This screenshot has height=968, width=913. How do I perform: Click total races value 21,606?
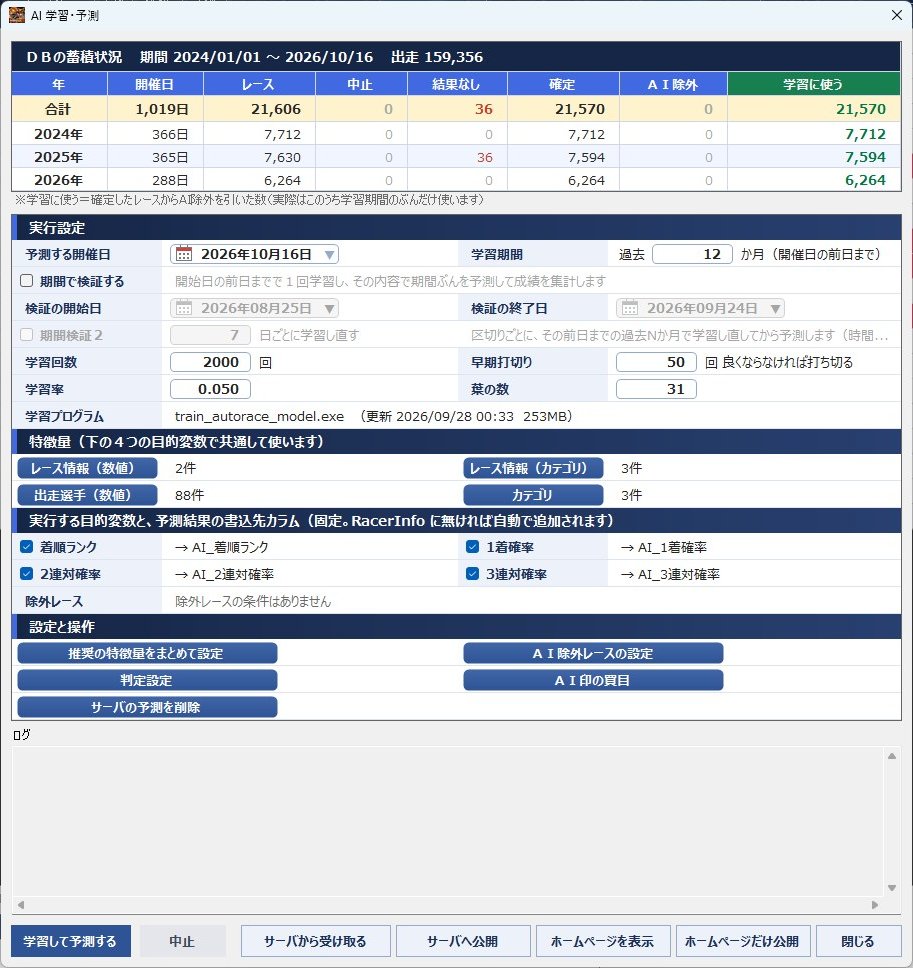point(276,109)
